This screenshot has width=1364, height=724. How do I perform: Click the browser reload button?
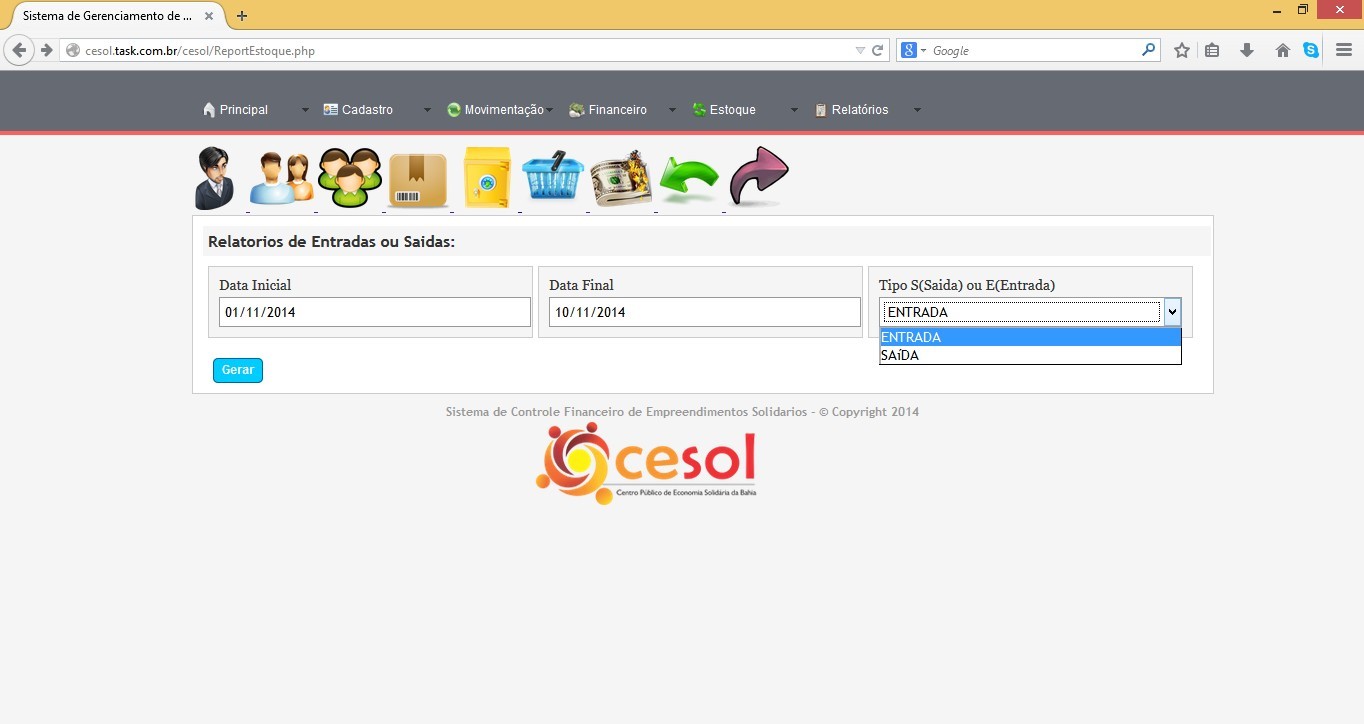tap(878, 50)
